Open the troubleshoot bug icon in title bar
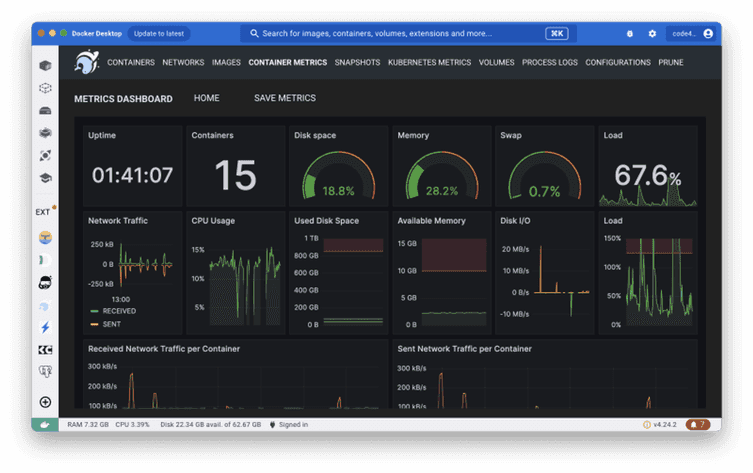The height and width of the screenshot is (473, 753). pyautogui.click(x=630, y=34)
